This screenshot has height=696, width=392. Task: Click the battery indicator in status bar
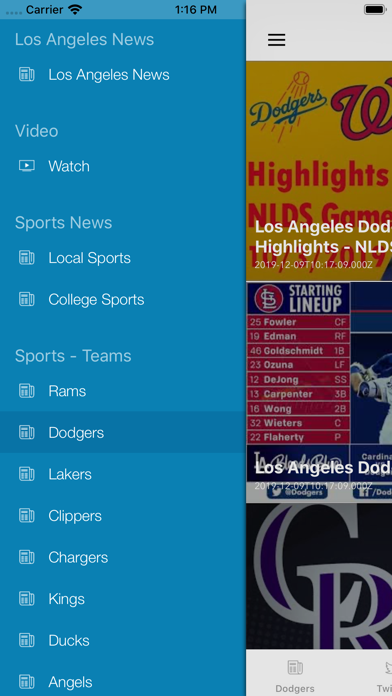pos(375,9)
